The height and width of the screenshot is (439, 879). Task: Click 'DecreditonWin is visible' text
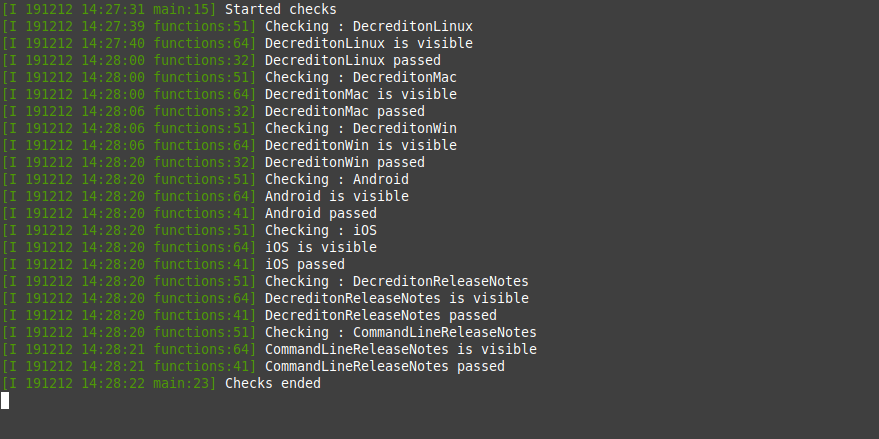[x=361, y=145]
